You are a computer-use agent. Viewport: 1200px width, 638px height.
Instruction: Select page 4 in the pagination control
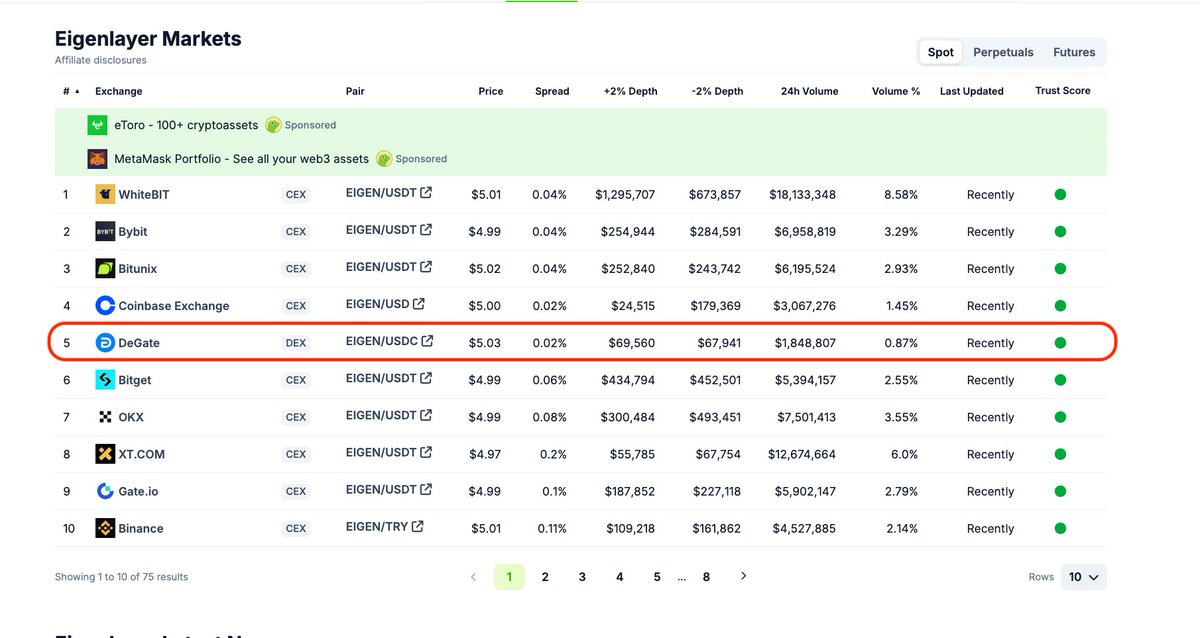click(619, 577)
